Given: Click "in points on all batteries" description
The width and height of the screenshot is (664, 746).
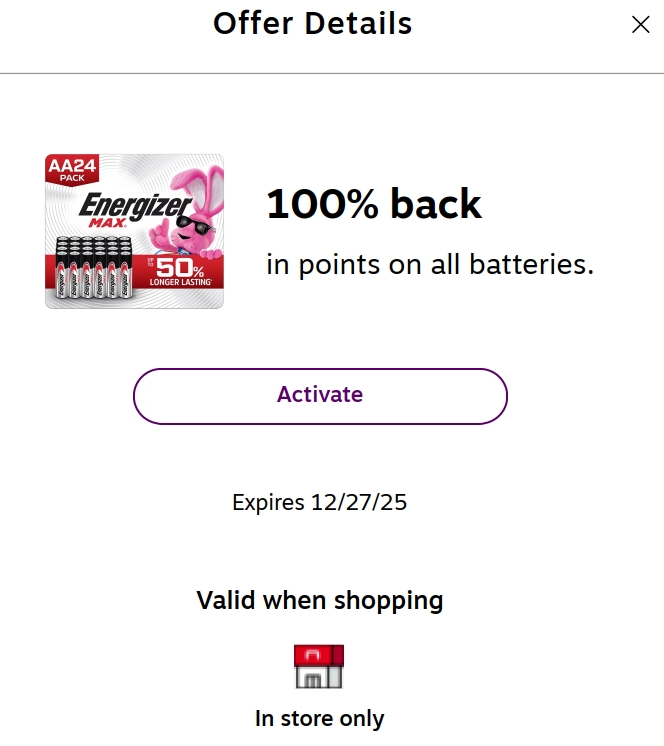Looking at the screenshot, I should click(430, 265).
